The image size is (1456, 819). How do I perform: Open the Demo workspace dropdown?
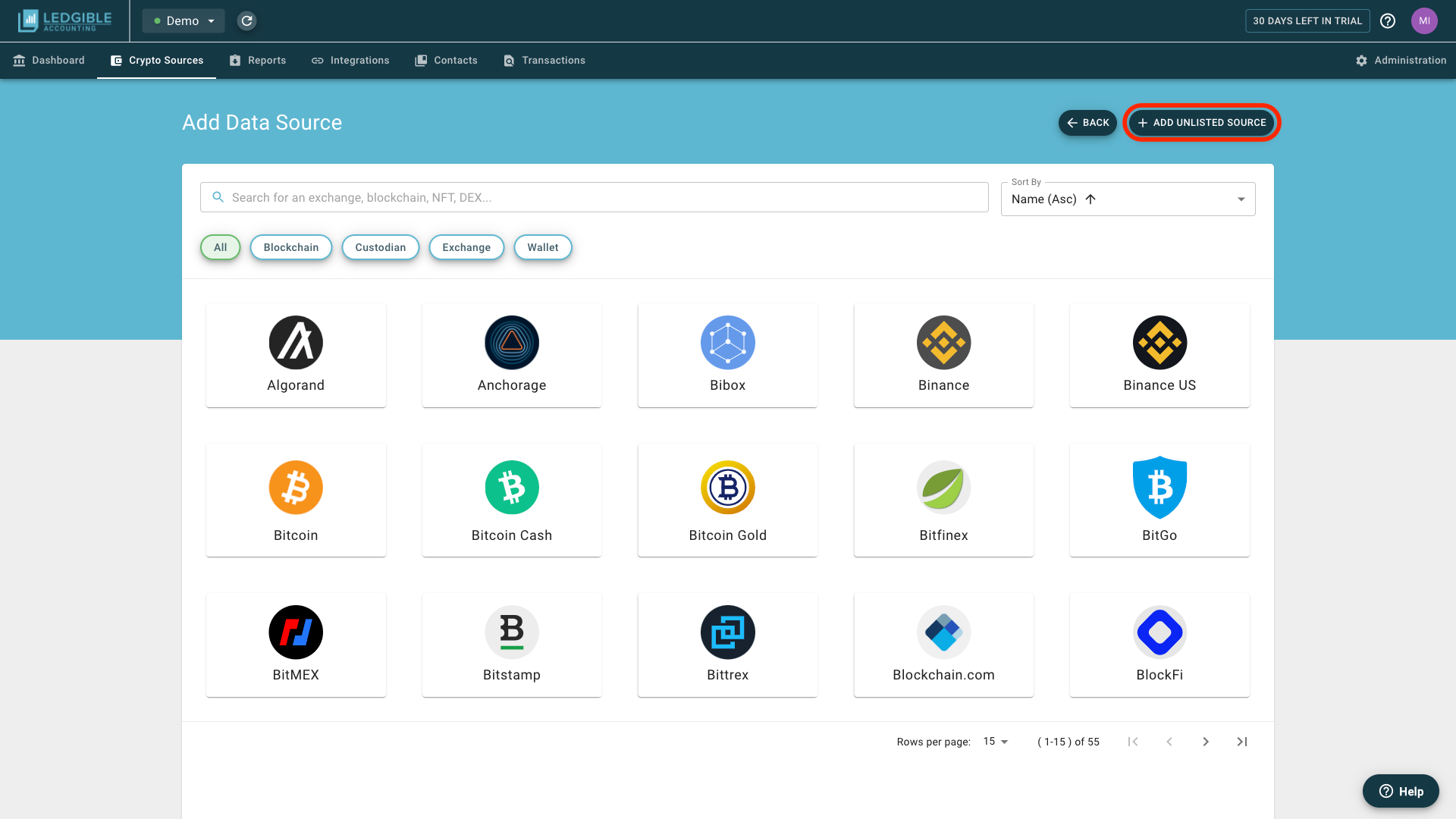coord(184,20)
